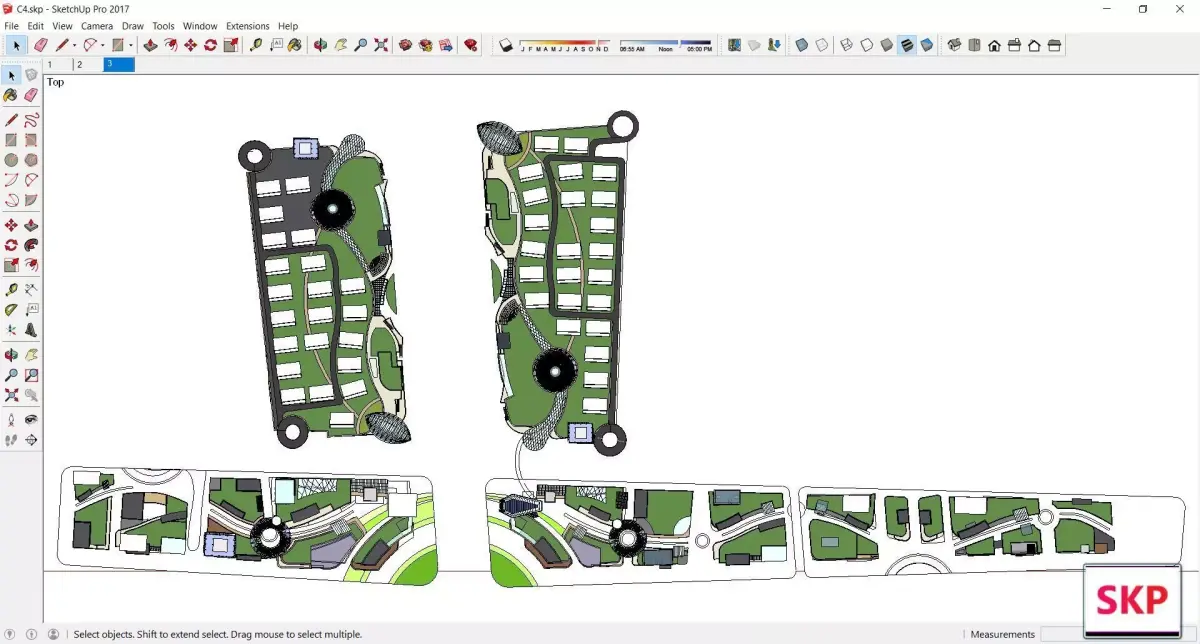Image resolution: width=1200 pixels, height=644 pixels.
Task: Select the Walk footprints tool
Action: pos(11,440)
